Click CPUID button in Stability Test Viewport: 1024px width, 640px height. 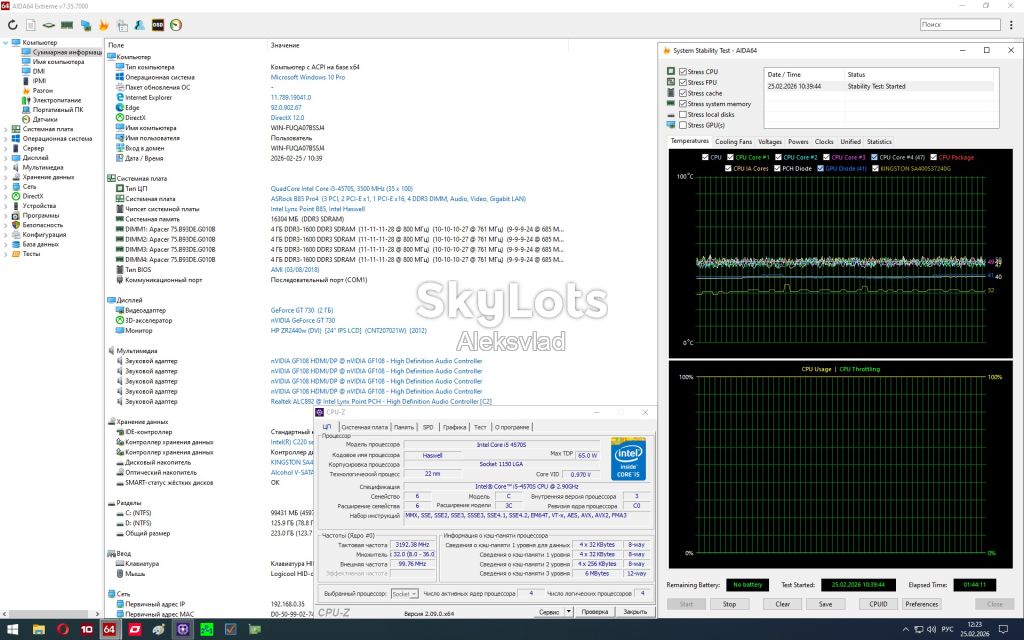[878, 604]
